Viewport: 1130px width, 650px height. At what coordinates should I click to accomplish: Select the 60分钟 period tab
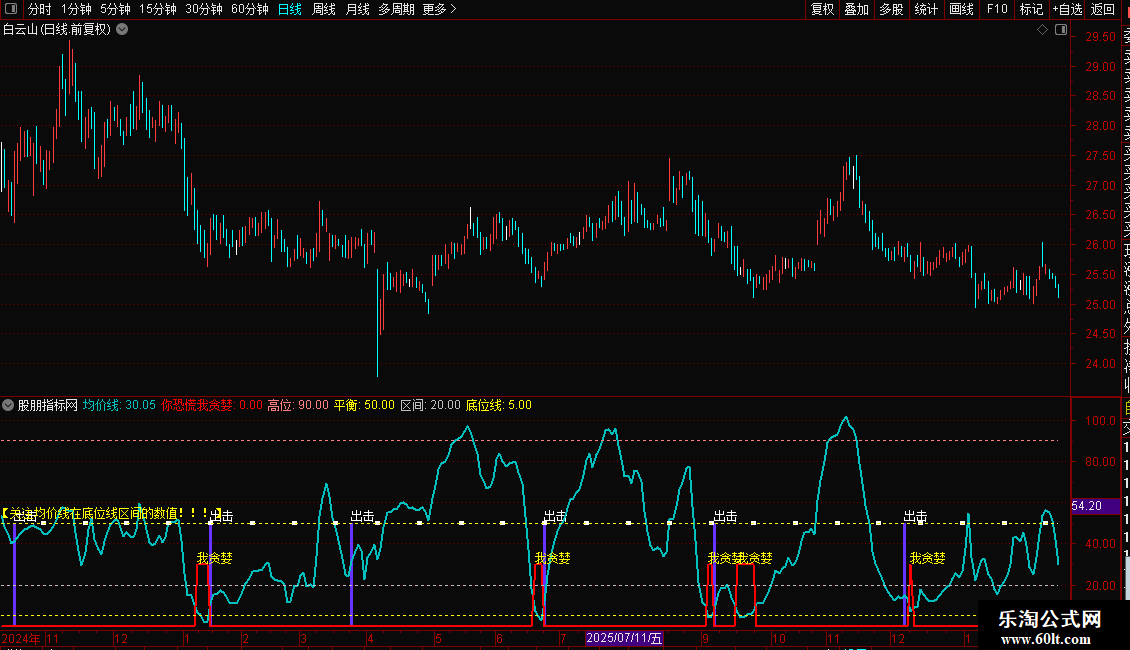point(250,9)
